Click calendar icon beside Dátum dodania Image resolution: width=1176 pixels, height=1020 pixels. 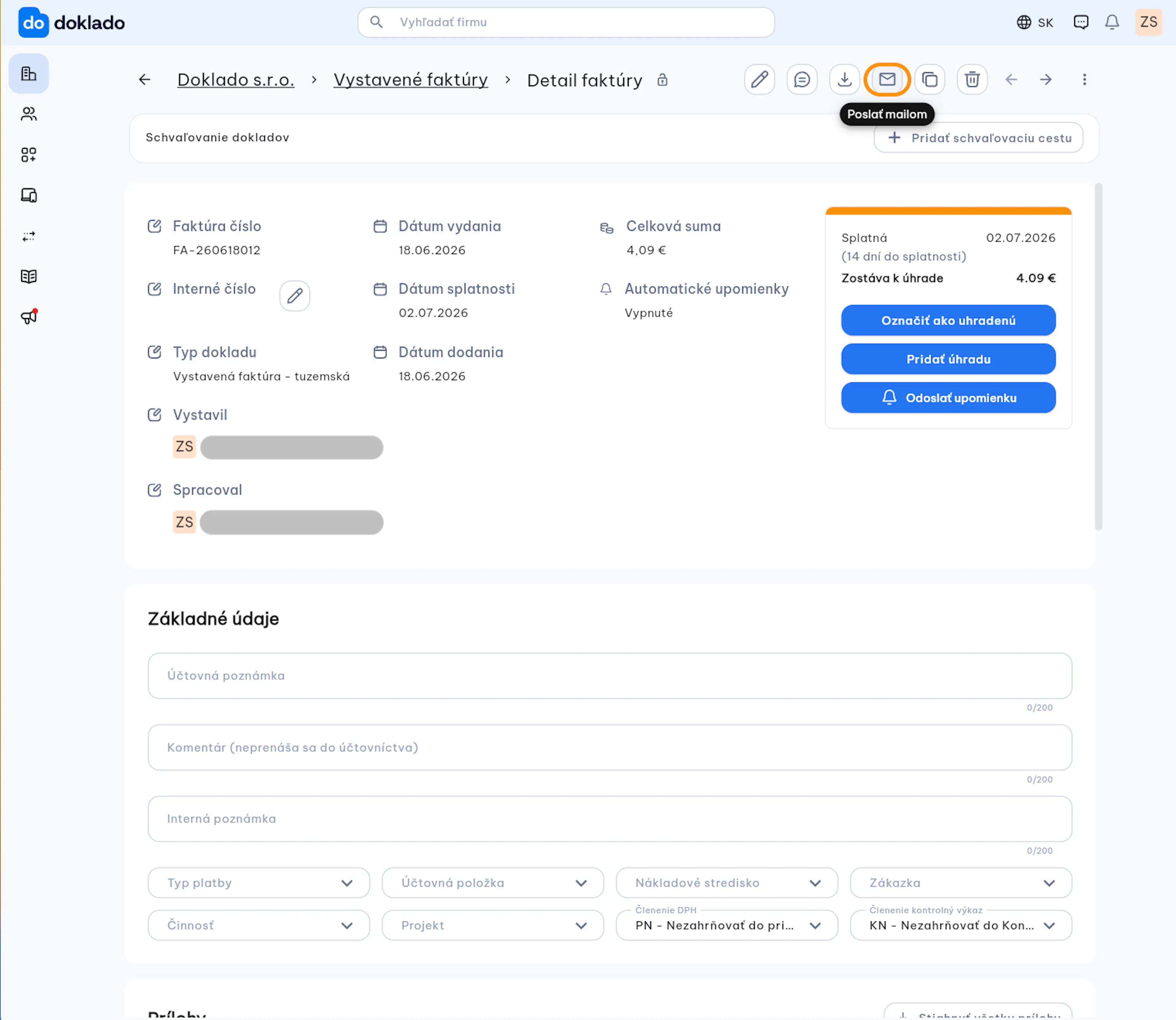(x=380, y=352)
